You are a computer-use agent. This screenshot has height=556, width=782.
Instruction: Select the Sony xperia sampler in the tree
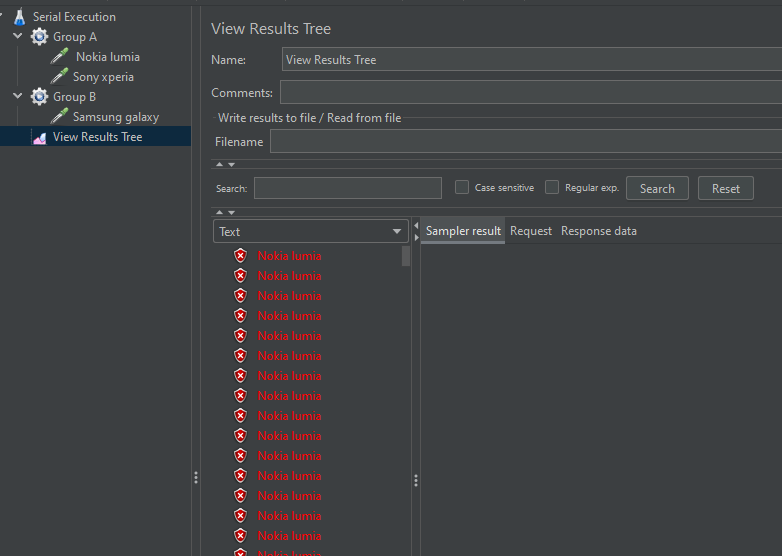[103, 77]
